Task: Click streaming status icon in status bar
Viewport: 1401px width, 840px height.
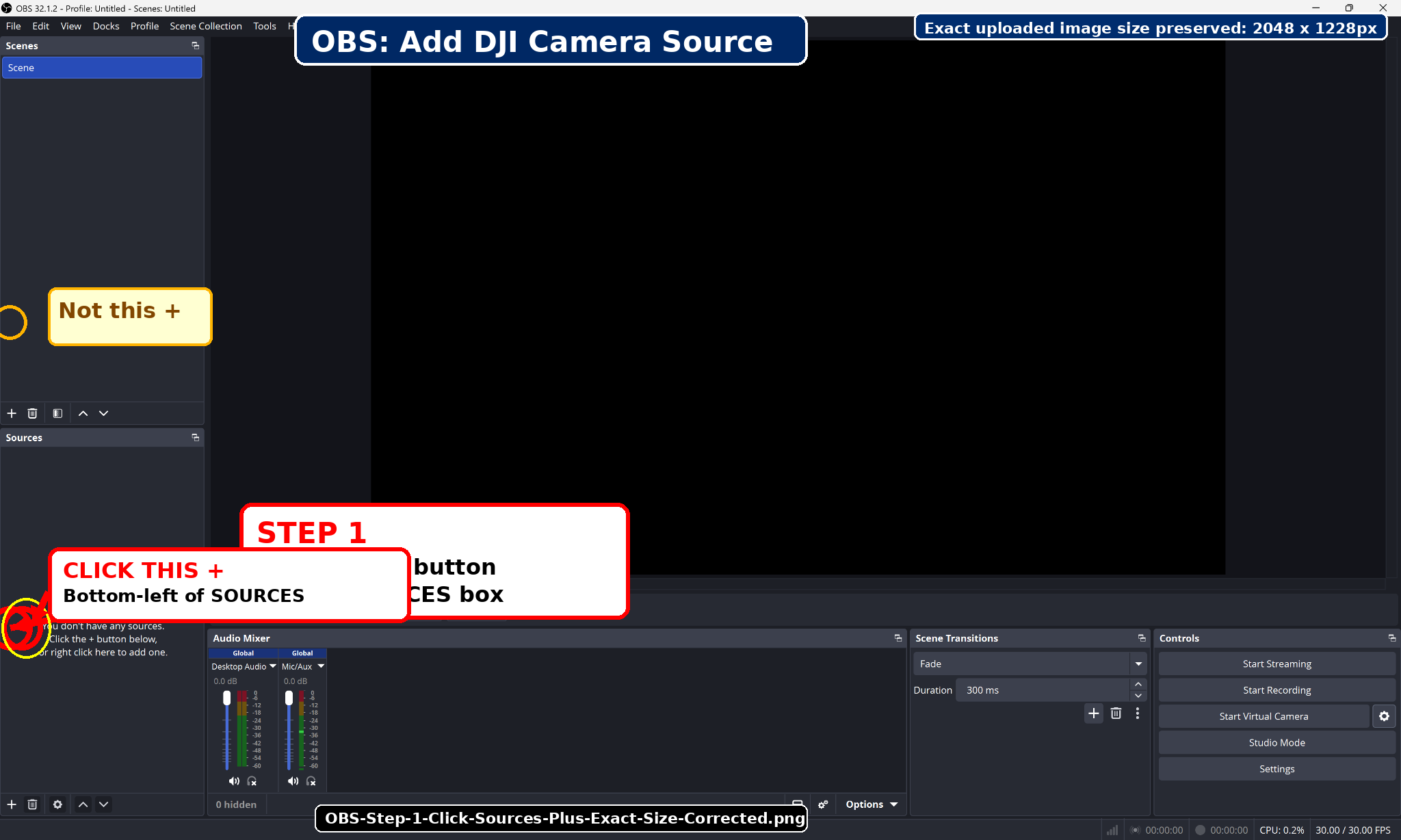Action: [x=1136, y=830]
